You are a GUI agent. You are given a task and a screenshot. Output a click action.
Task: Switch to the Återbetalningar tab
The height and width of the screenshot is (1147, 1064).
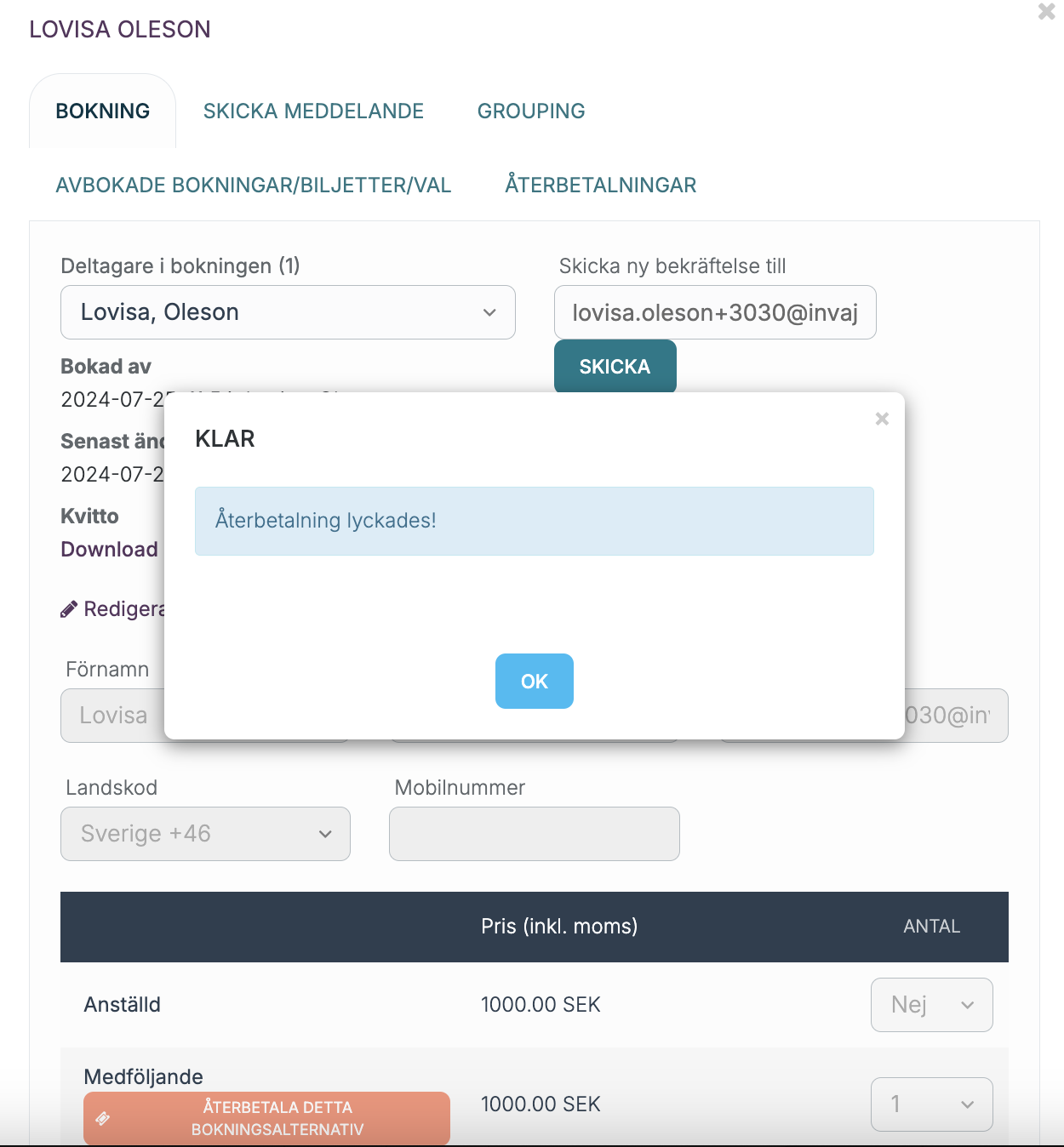tap(601, 185)
